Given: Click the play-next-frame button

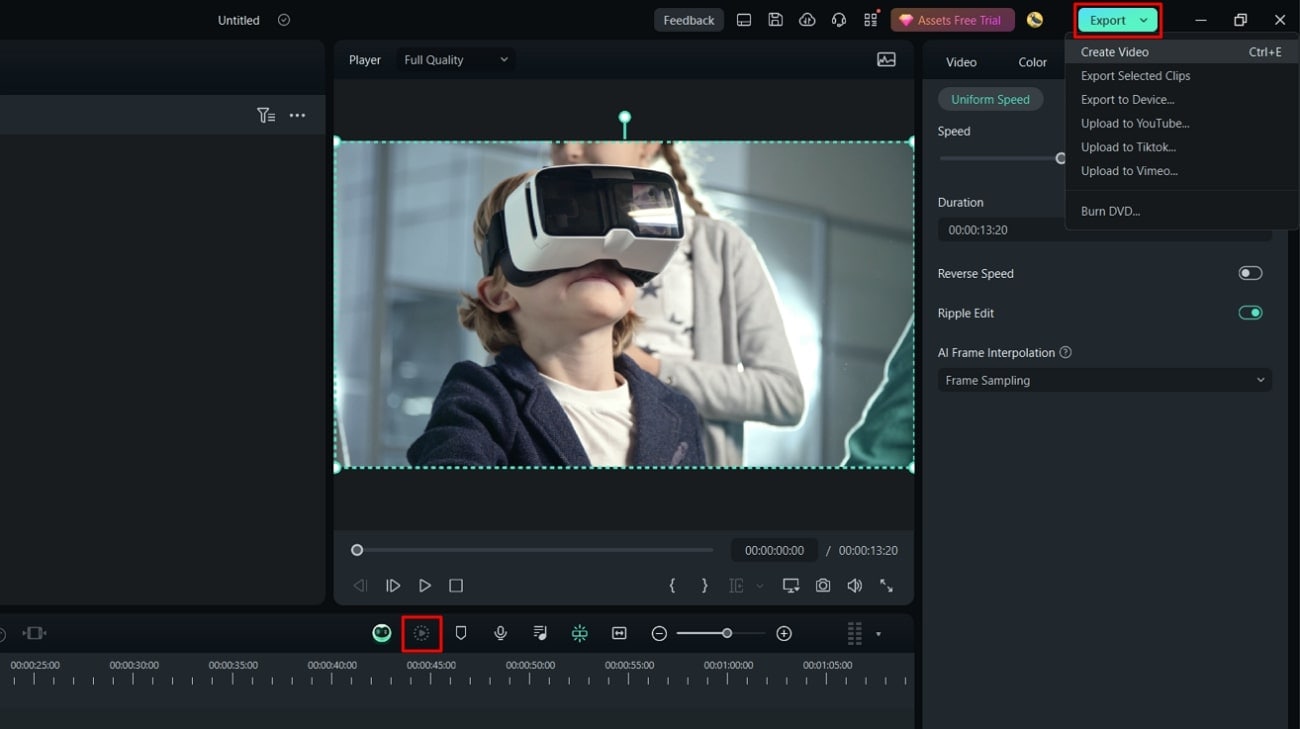Looking at the screenshot, I should pyautogui.click(x=393, y=586).
